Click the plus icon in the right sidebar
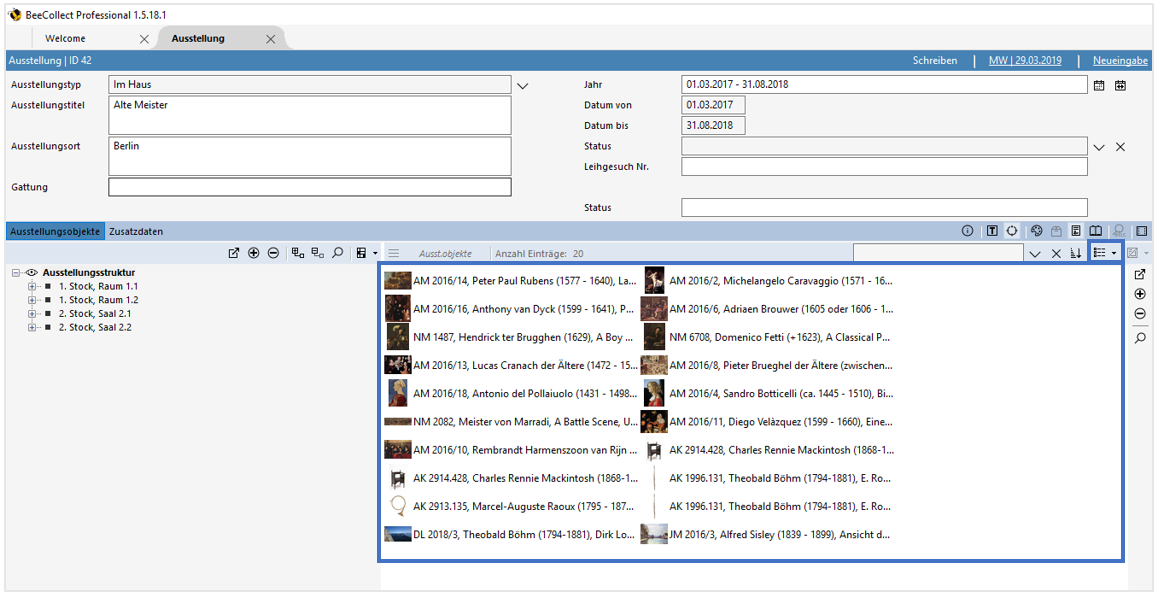Screen dimensions: 1157x596 click(1140, 294)
